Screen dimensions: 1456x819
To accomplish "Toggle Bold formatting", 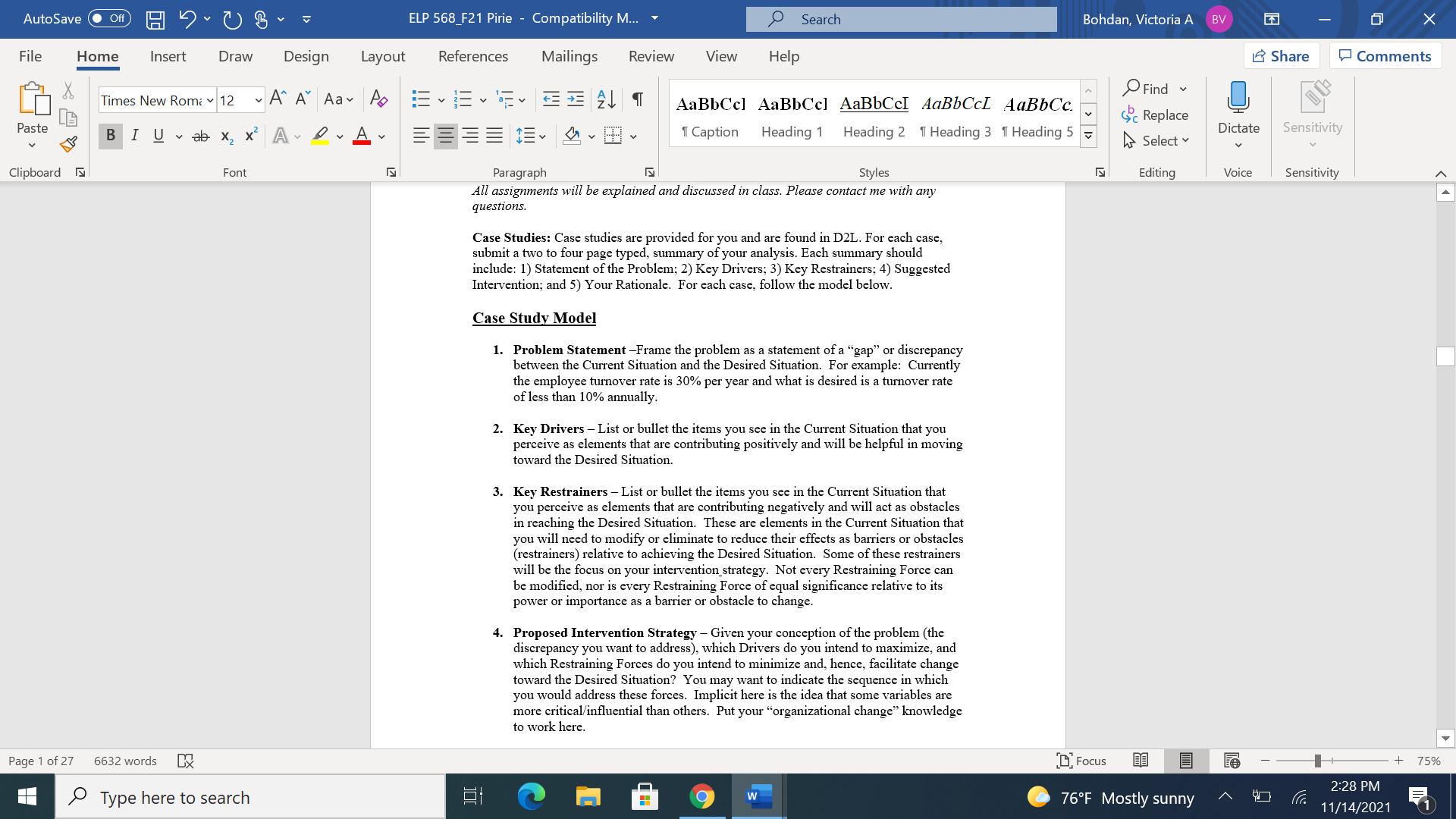I will pyautogui.click(x=111, y=136).
